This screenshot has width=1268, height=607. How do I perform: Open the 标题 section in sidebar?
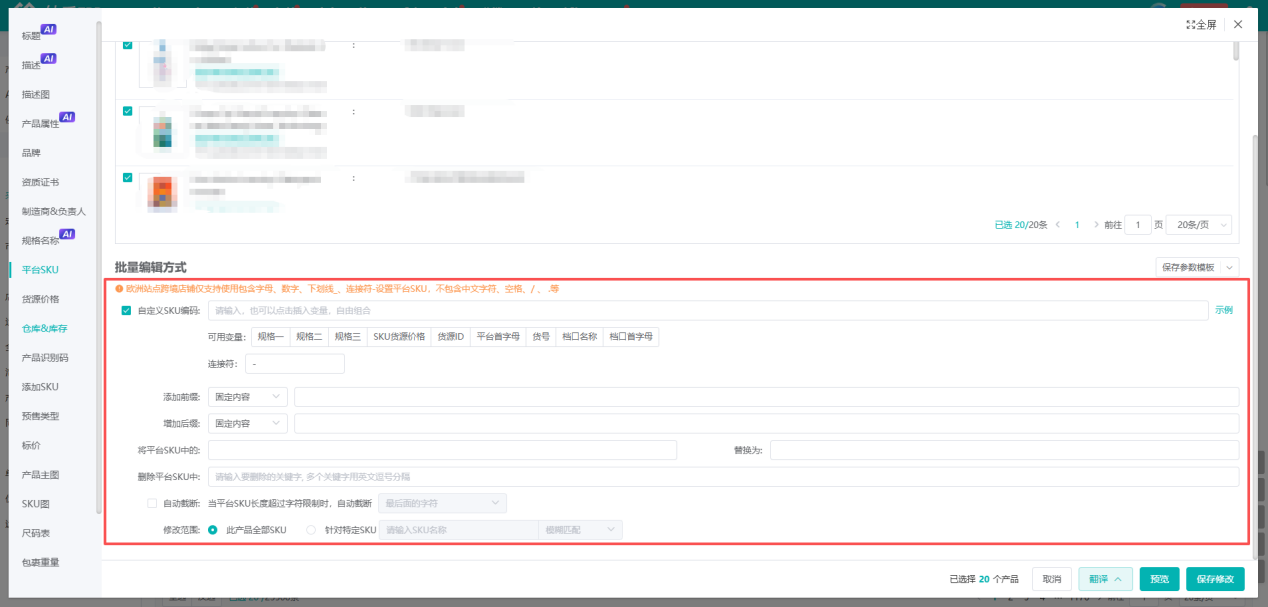(32, 36)
